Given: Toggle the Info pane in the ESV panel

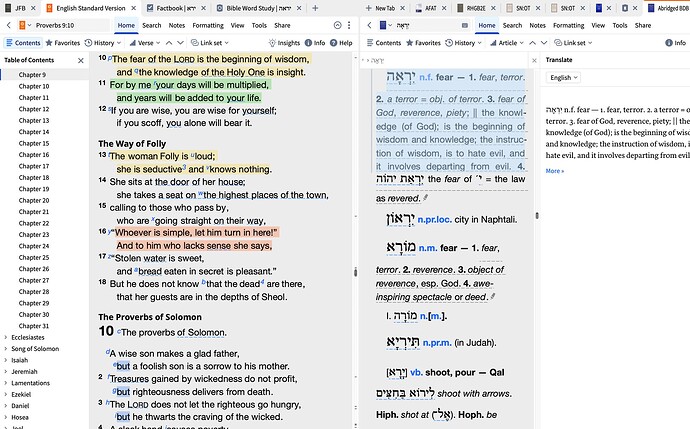Looking at the screenshot, I should pyautogui.click(x=315, y=43).
